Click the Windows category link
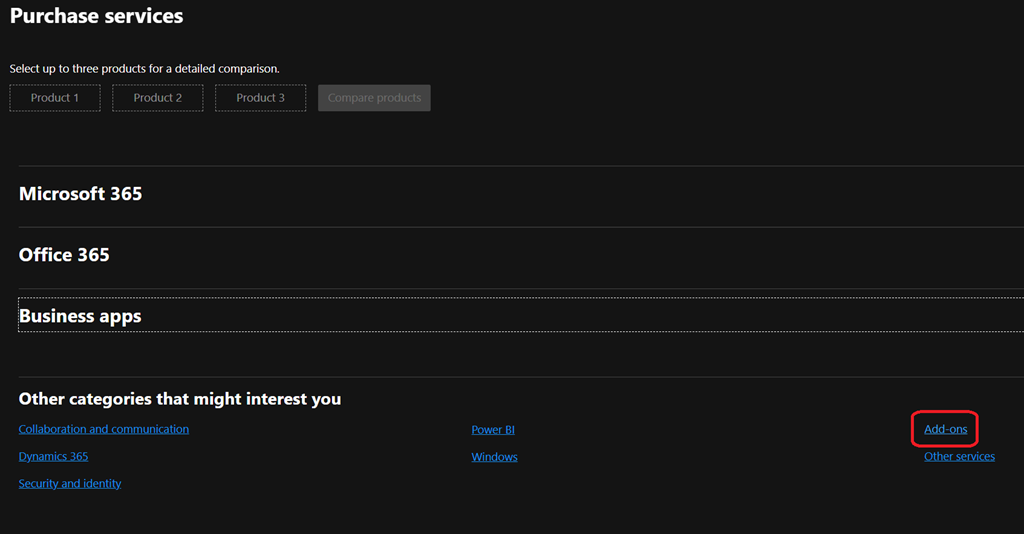Image resolution: width=1024 pixels, height=534 pixels. 494,457
